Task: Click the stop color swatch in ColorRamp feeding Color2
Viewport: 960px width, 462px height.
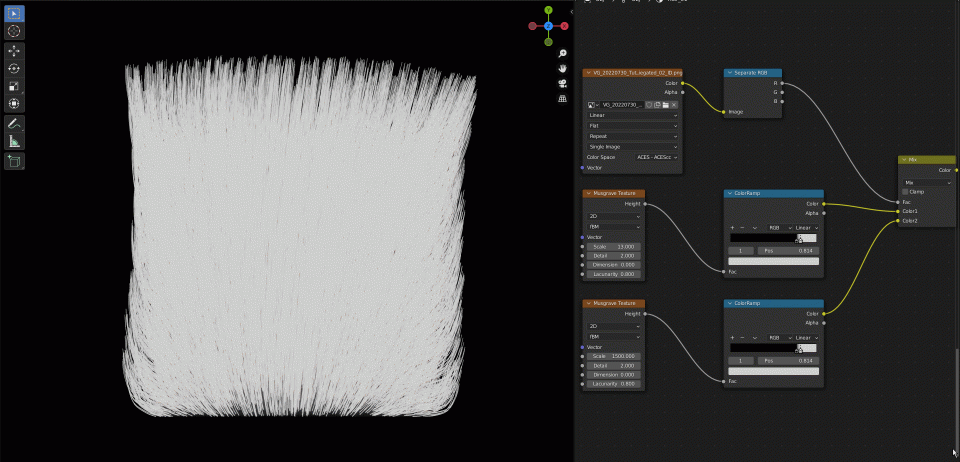Action: point(774,371)
